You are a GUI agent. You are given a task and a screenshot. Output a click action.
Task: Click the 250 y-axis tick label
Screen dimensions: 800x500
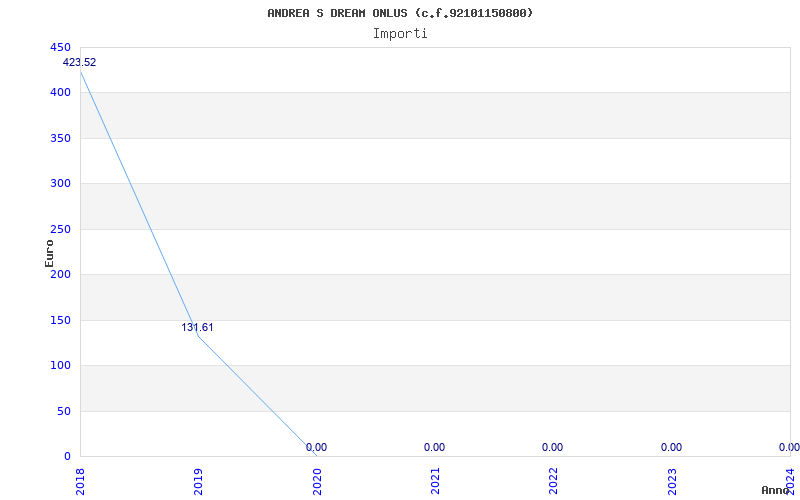(x=60, y=230)
